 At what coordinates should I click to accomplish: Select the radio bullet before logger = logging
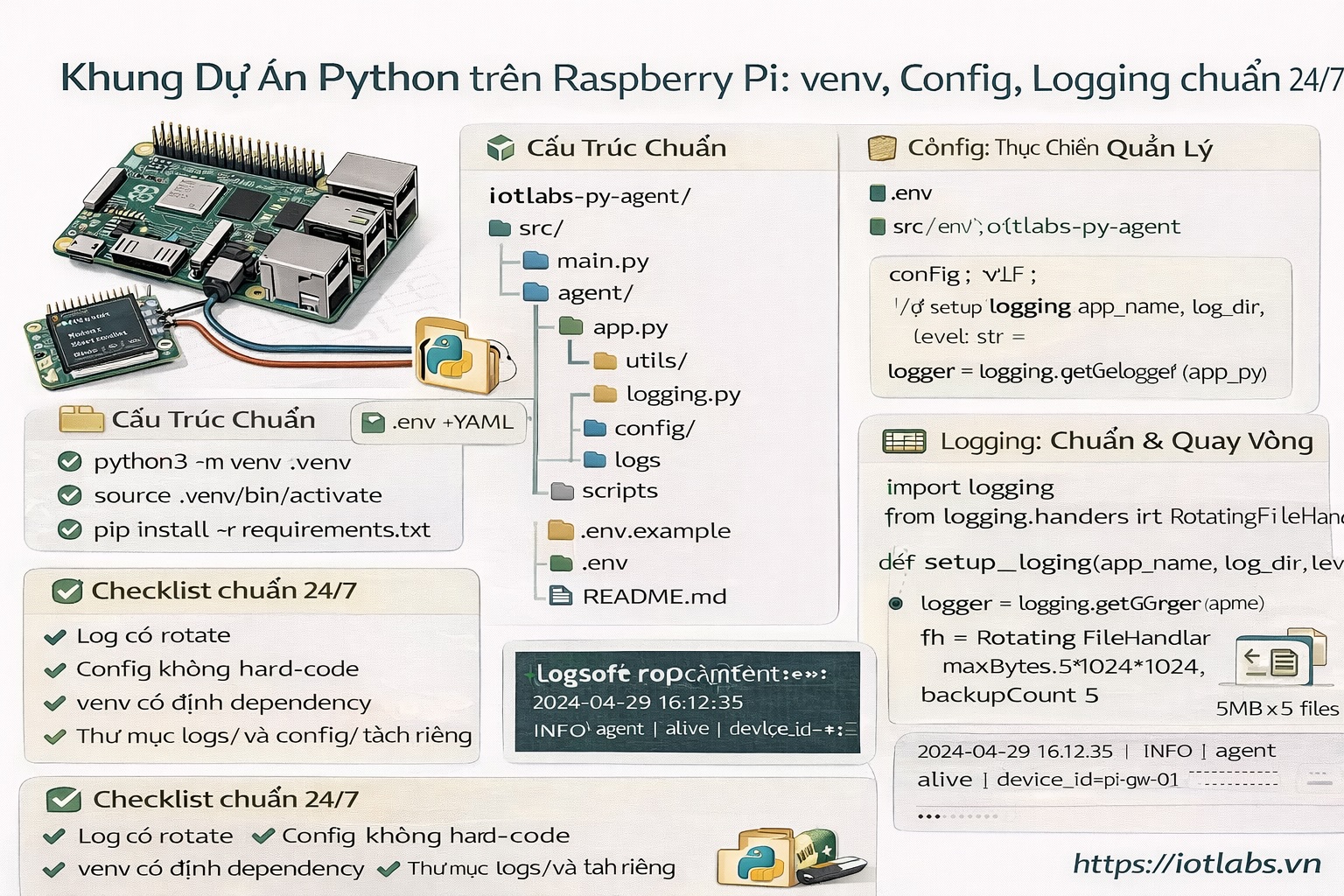(x=896, y=603)
